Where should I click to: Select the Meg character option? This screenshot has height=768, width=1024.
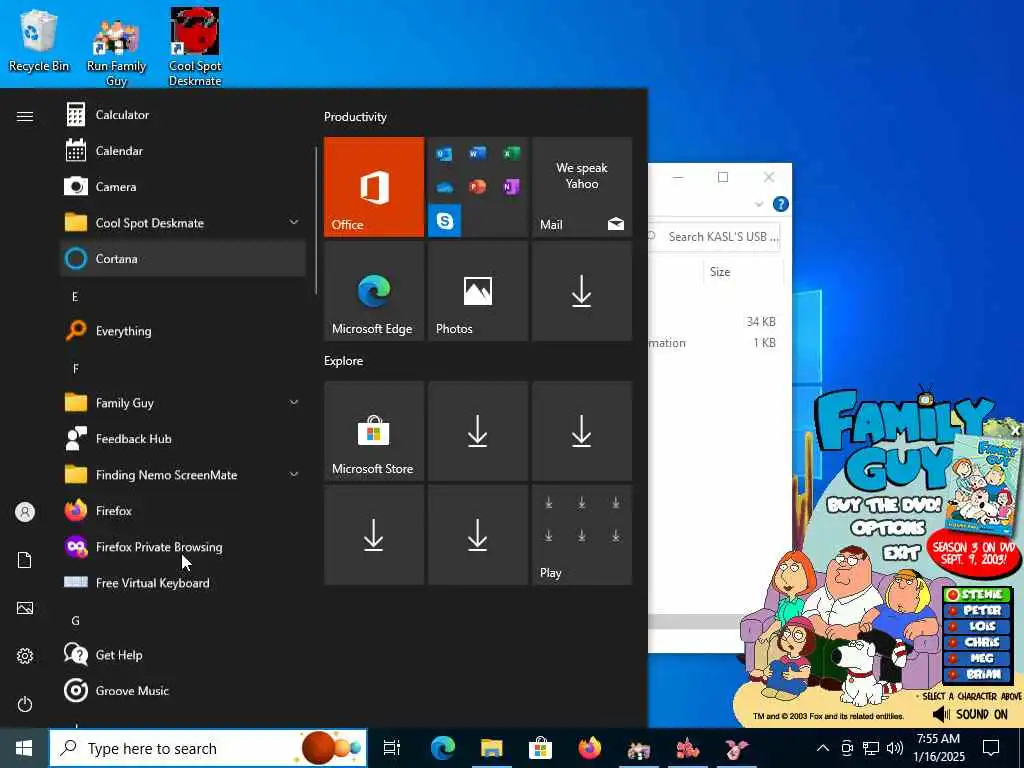tap(977, 658)
